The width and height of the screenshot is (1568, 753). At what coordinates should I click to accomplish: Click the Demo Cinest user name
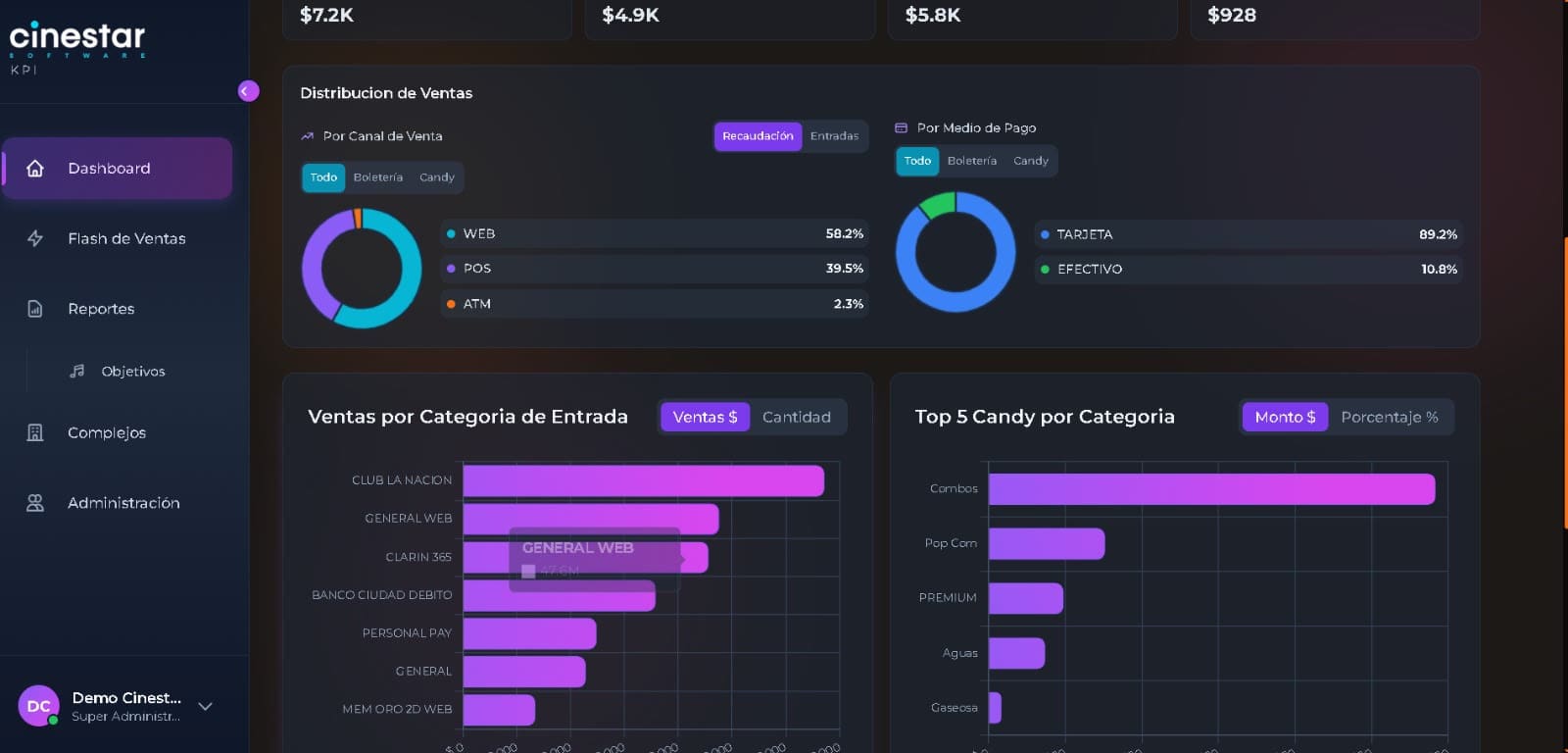(126, 698)
